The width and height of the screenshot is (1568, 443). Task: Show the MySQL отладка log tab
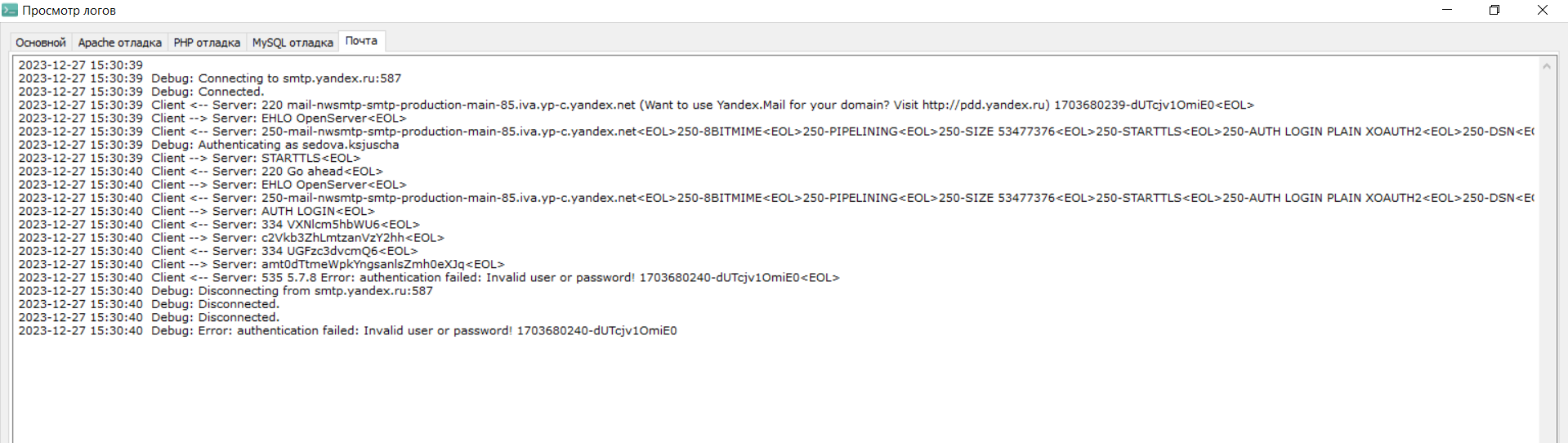(293, 43)
